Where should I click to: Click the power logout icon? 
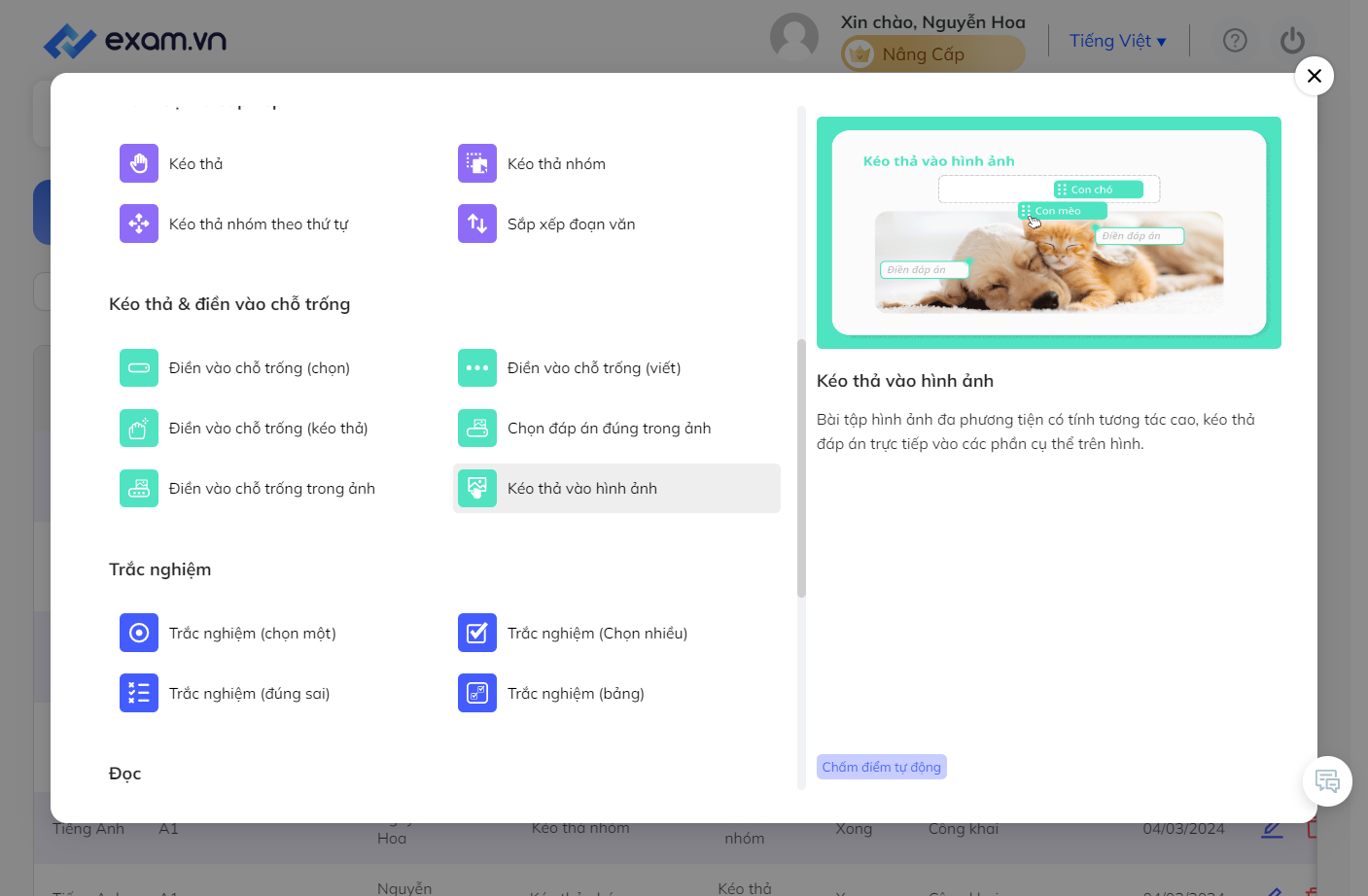[1292, 41]
